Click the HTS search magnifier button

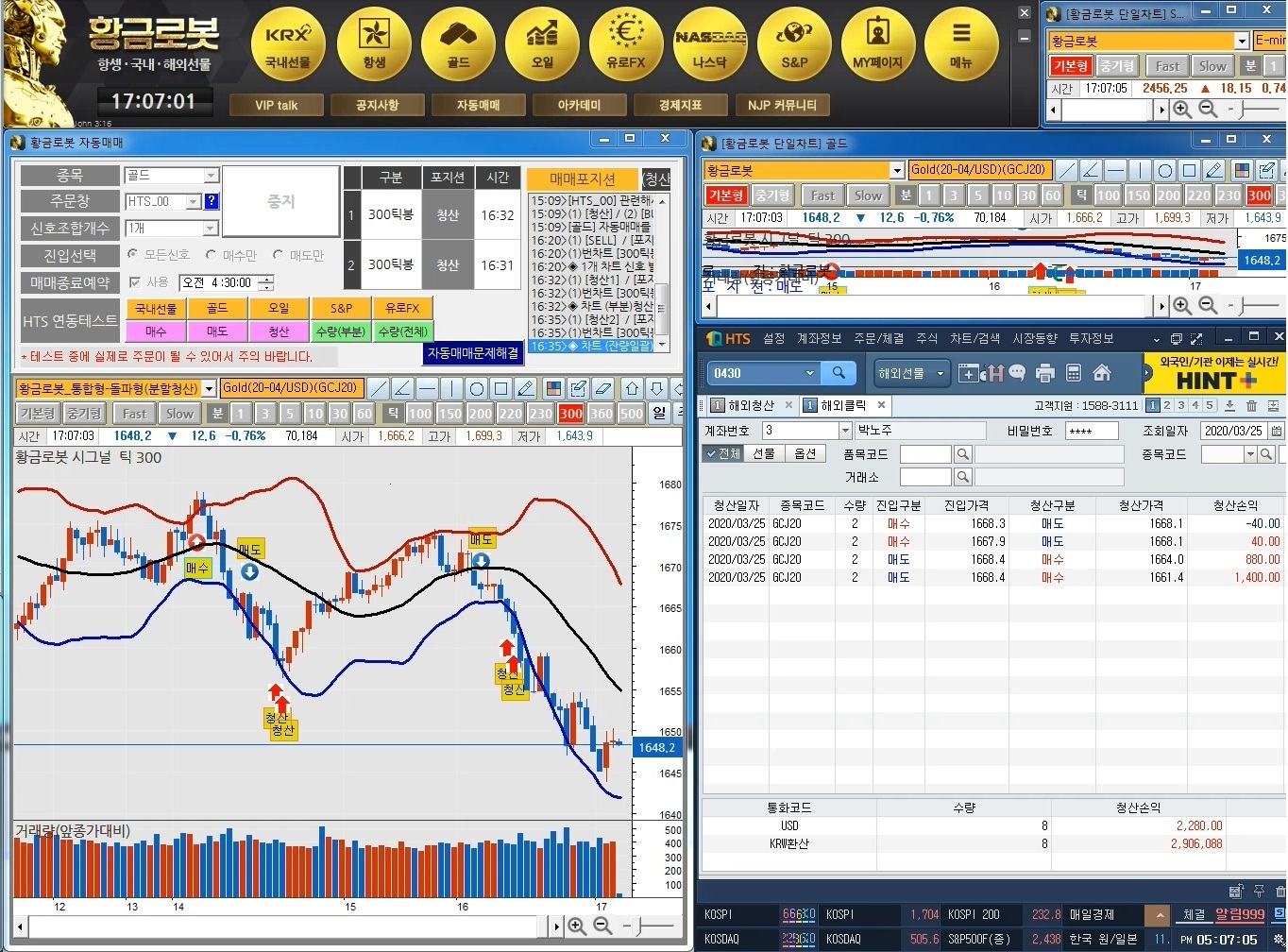point(838,373)
